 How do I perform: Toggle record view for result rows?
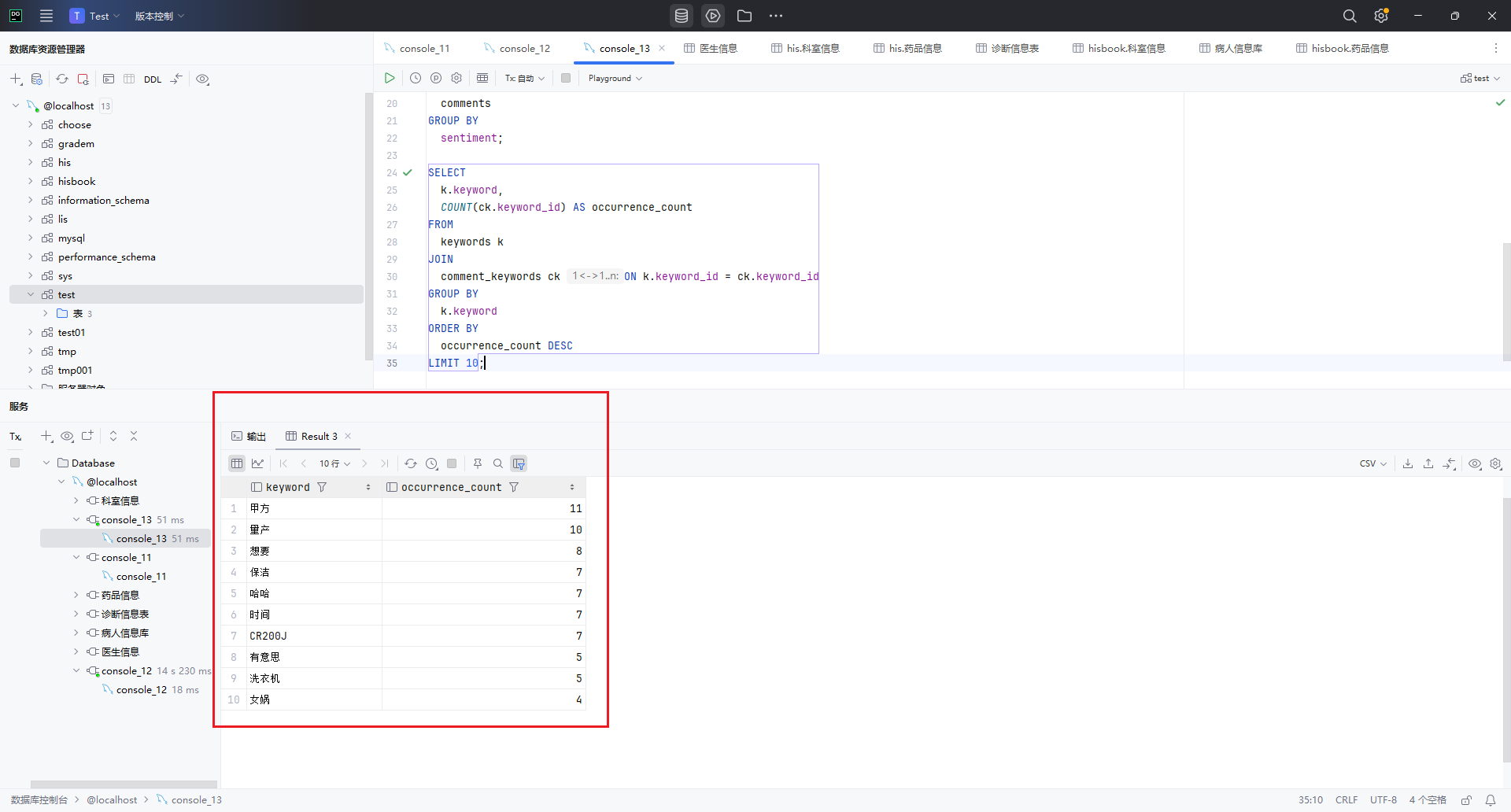point(519,463)
